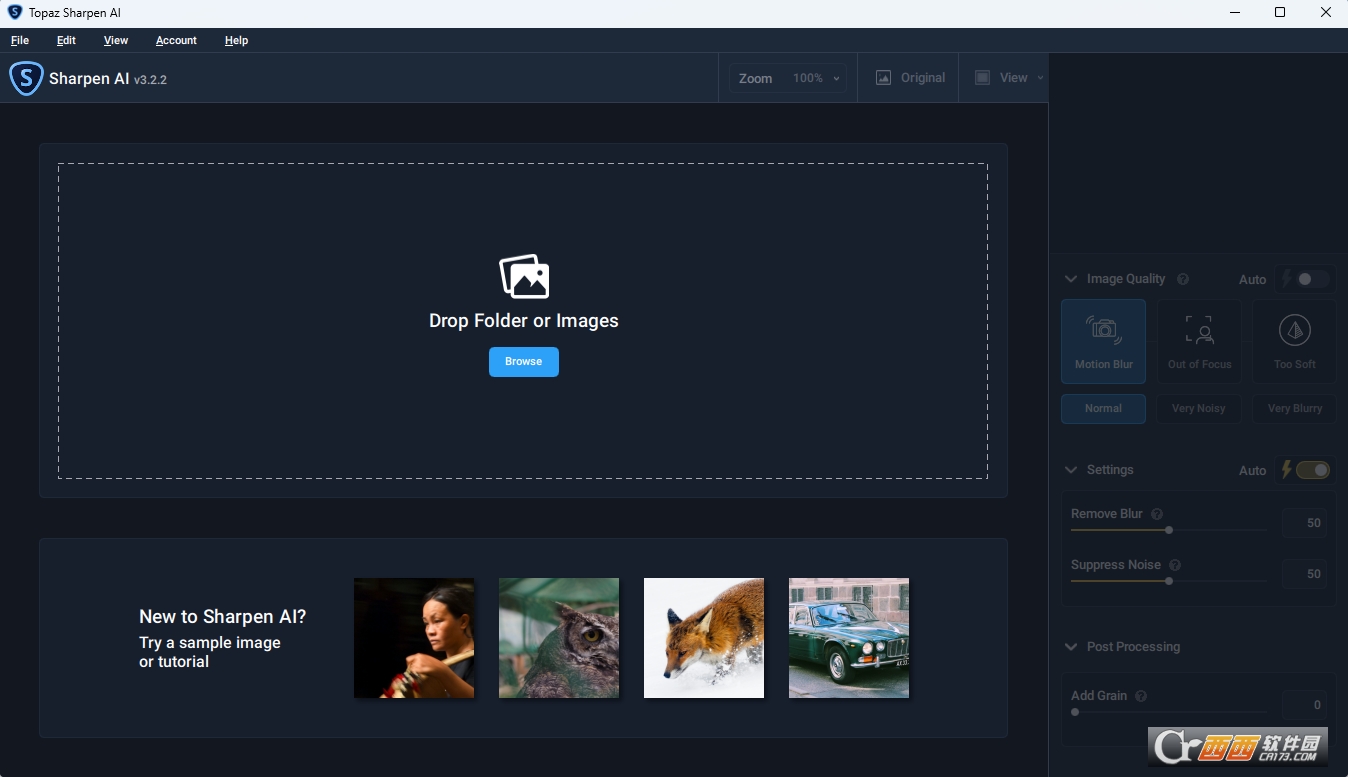Image resolution: width=1348 pixels, height=777 pixels.
Task: Click the images icon in the drop zone
Action: tap(524, 276)
